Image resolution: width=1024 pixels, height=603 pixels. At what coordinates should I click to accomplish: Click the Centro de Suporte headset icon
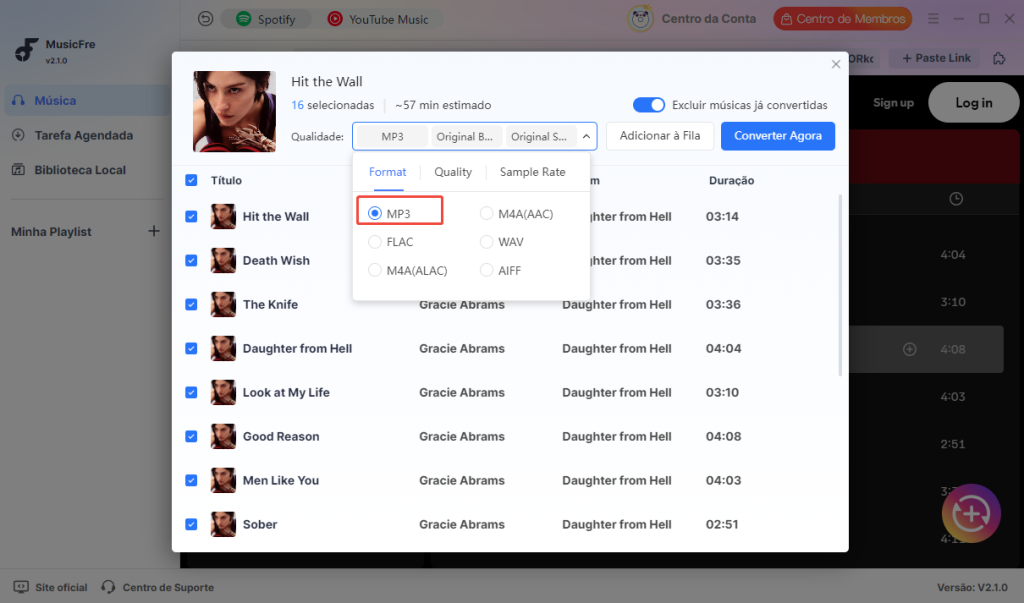[108, 587]
